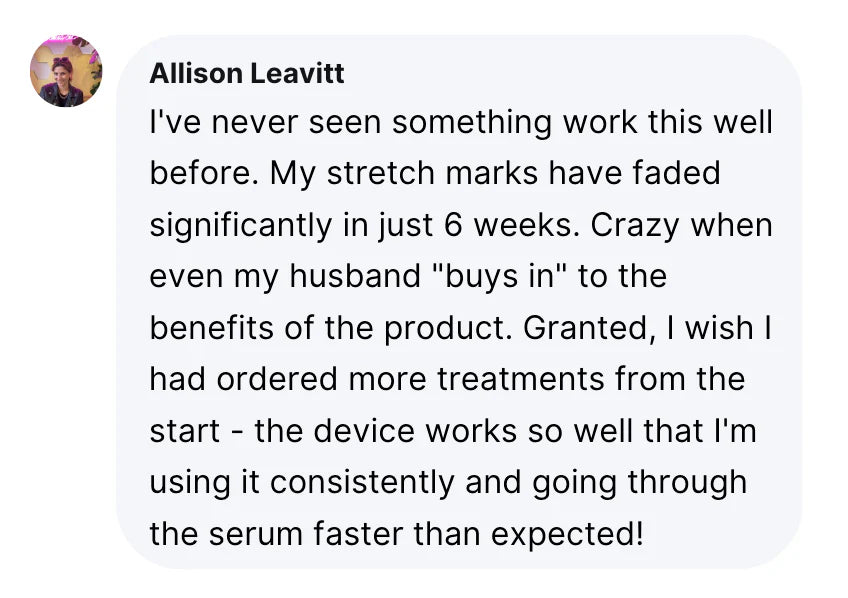Click the word "husband" in the comment
The width and height of the screenshot is (848, 598).
pos(349,276)
